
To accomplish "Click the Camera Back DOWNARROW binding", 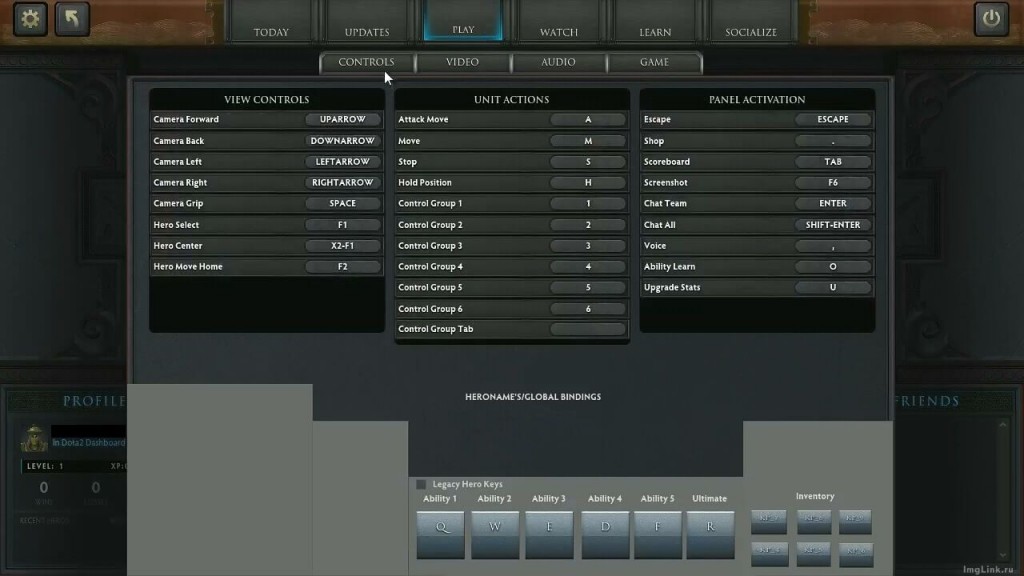I will coord(343,141).
